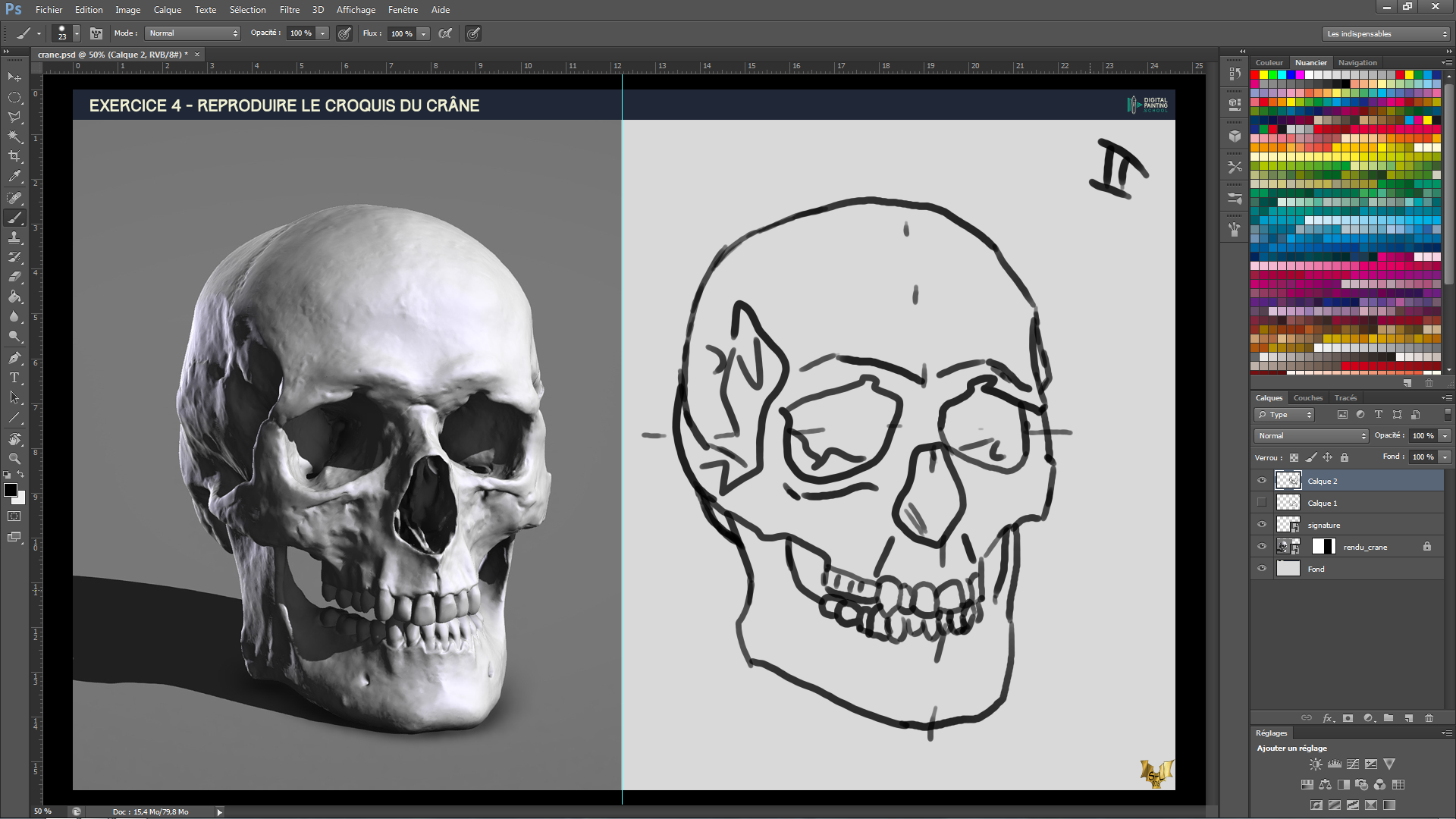The height and width of the screenshot is (819, 1456).
Task: Select the Crop tool
Action: click(14, 156)
